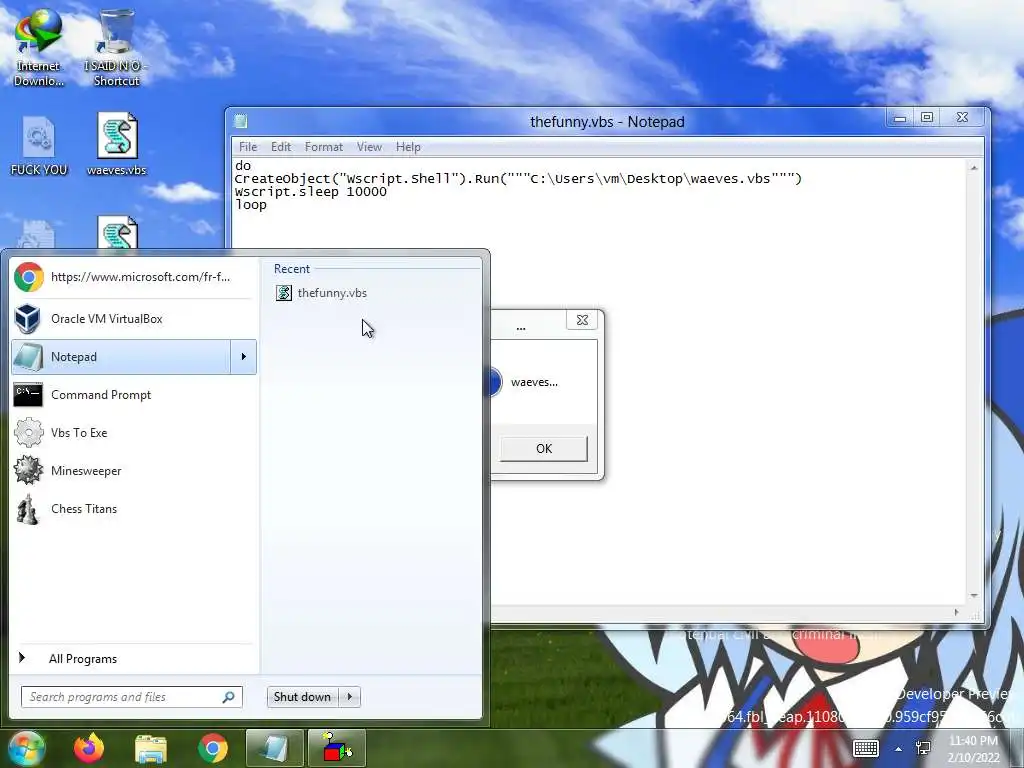Start Chess Titans from the Start menu
Viewport: 1024px width, 768px height.
[x=134, y=508]
